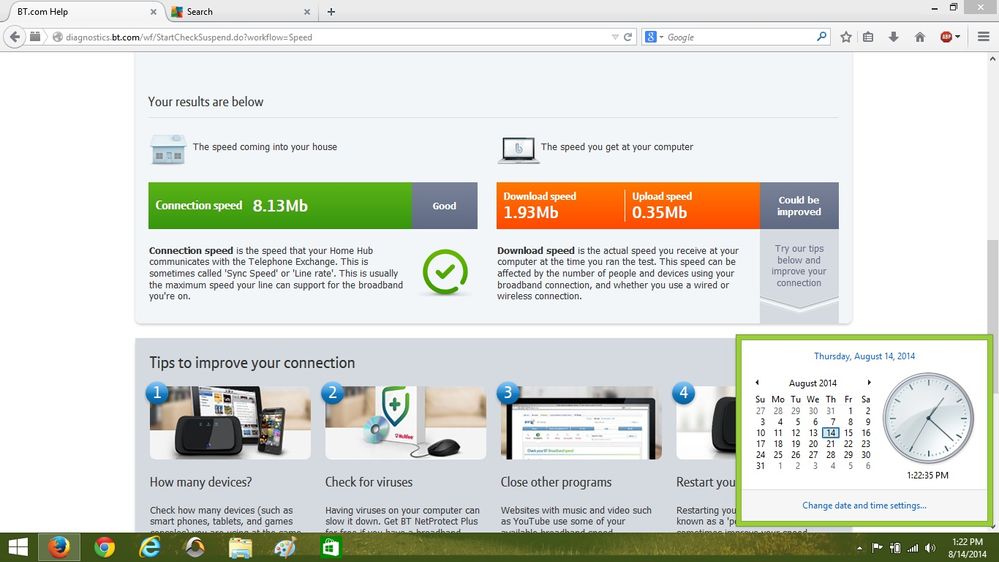Click the house speed icon
The width and height of the screenshot is (999, 562).
pos(168,149)
